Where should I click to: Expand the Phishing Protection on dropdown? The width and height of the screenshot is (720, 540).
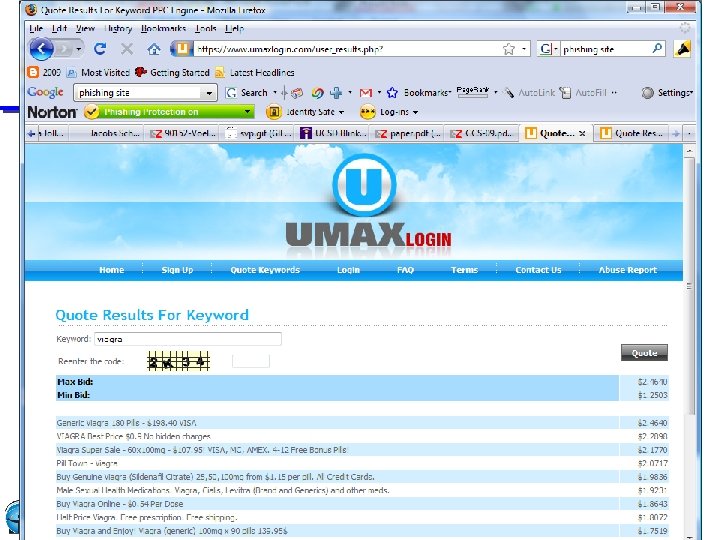(x=248, y=112)
